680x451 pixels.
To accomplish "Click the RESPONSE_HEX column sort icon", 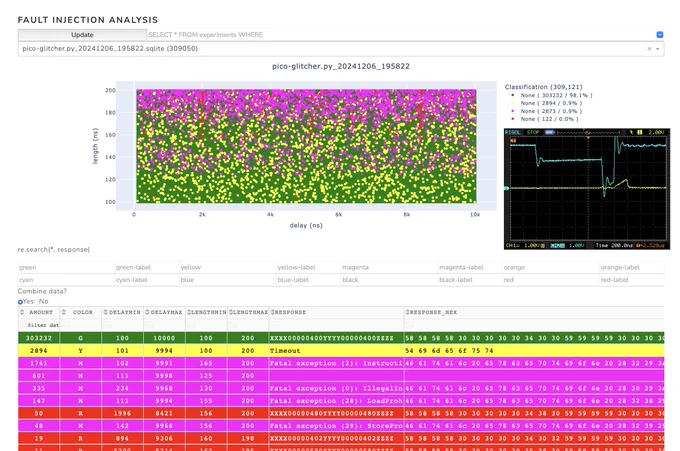I will (408, 312).
